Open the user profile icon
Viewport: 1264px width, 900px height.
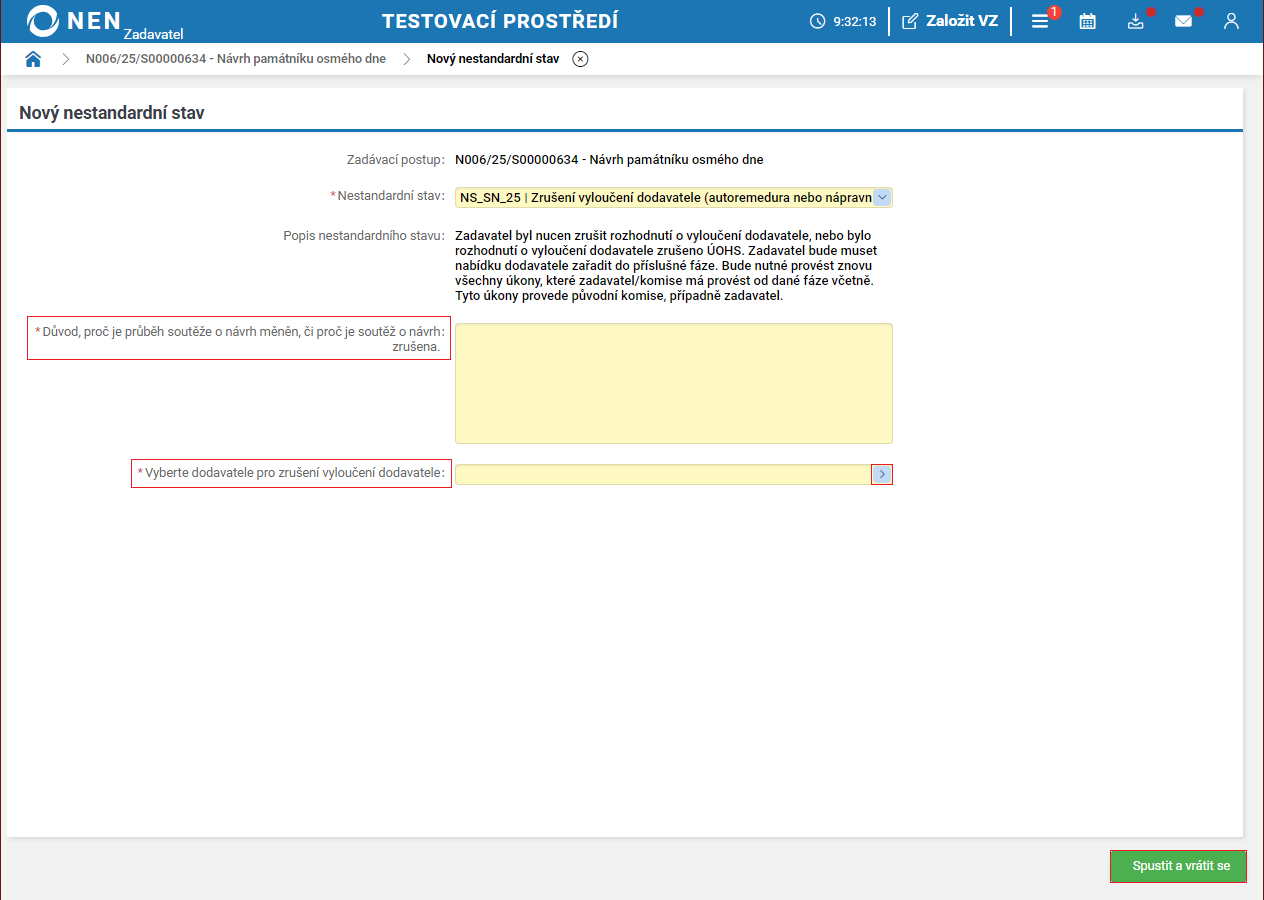pyautogui.click(x=1232, y=21)
